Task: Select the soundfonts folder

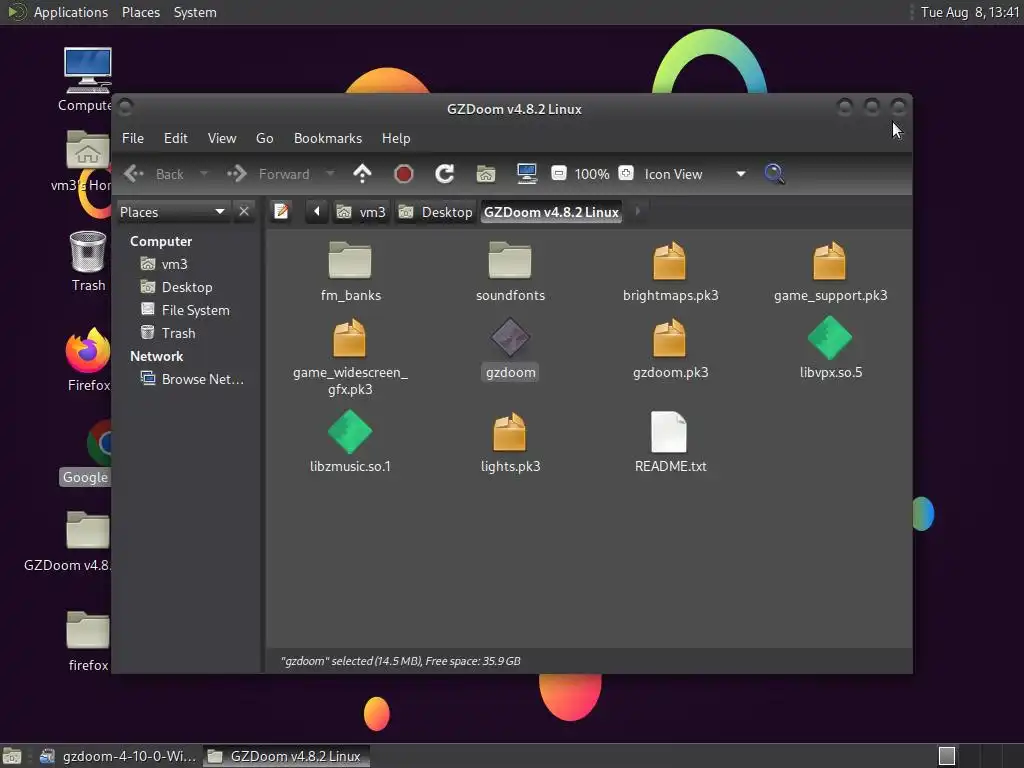Action: click(x=510, y=272)
